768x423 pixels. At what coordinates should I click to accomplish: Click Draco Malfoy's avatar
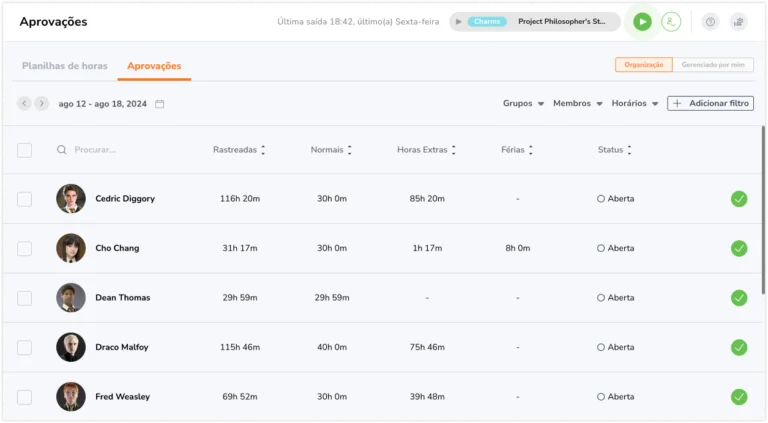point(71,347)
